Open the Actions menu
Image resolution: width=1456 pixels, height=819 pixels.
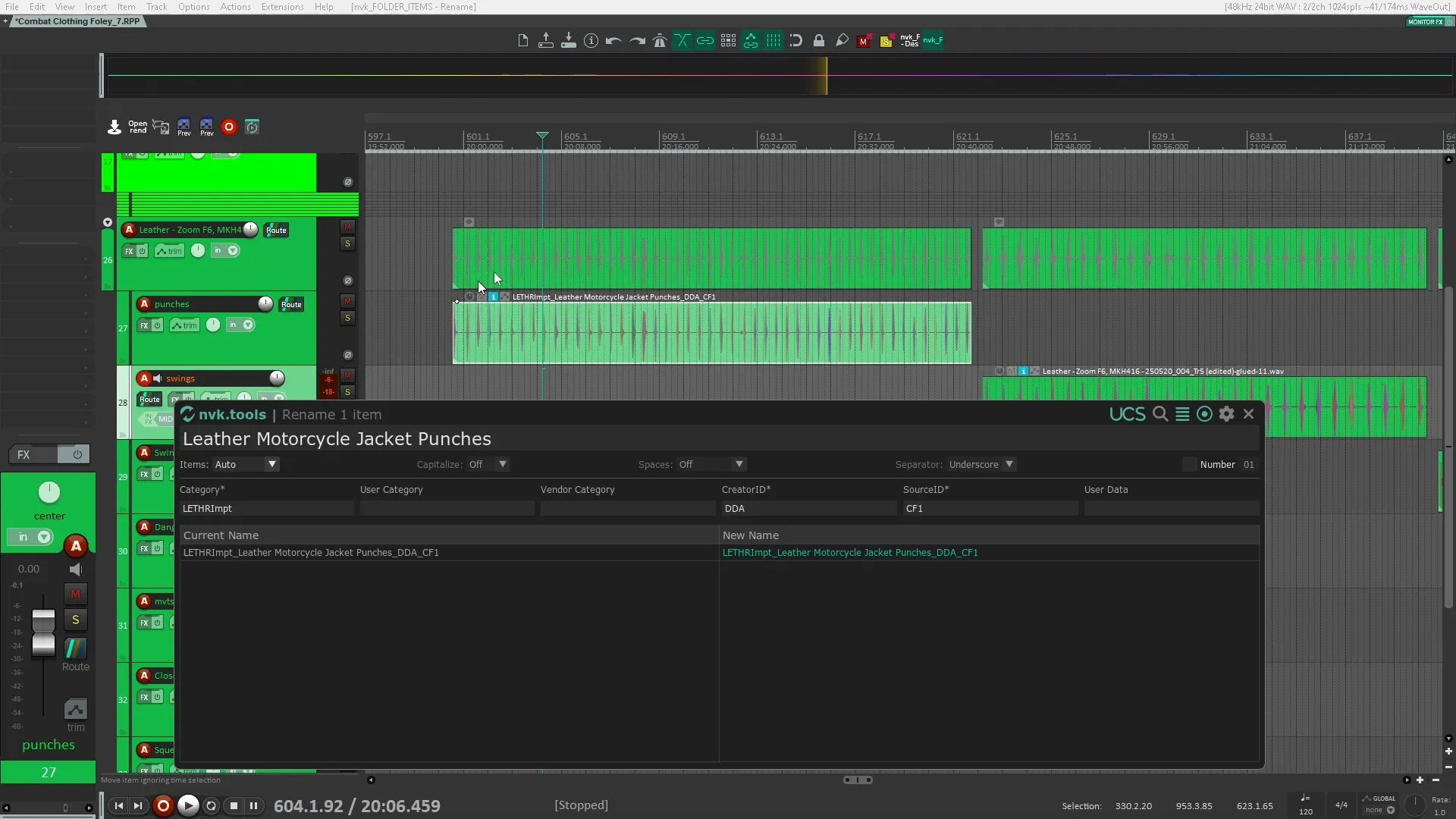[x=236, y=7]
